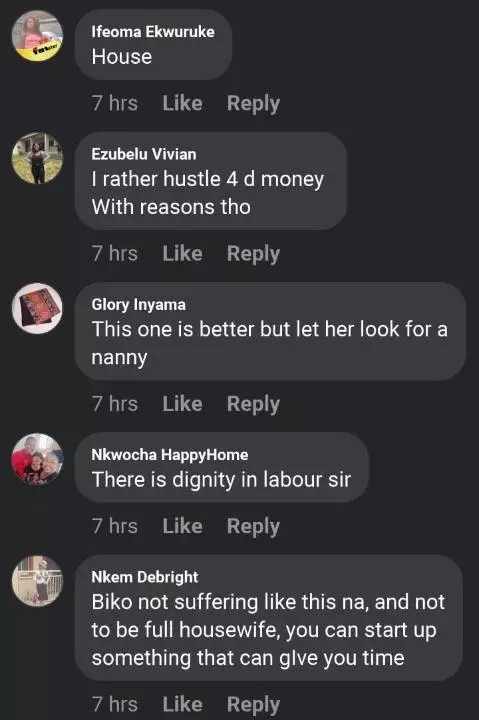This screenshot has width=479, height=720.
Task: Like Nkem Debright's housewife comment
Action: [x=182, y=704]
